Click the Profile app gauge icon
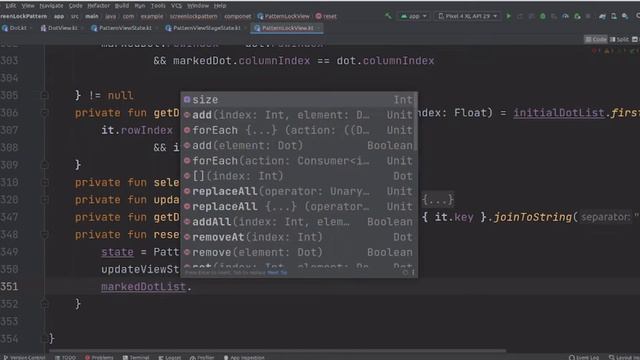Image resolution: width=640 pixels, height=360 pixels. [565, 16]
